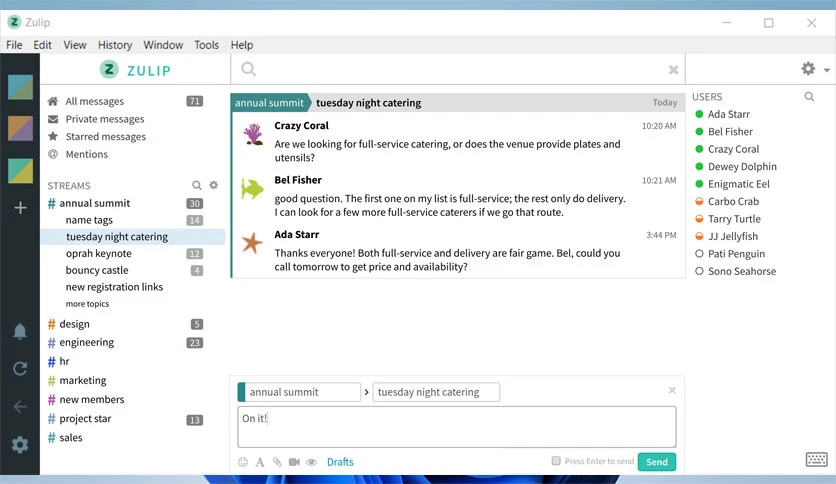Enable Press Enter to send checkbox
Image resolution: width=836 pixels, height=484 pixels.
point(556,461)
